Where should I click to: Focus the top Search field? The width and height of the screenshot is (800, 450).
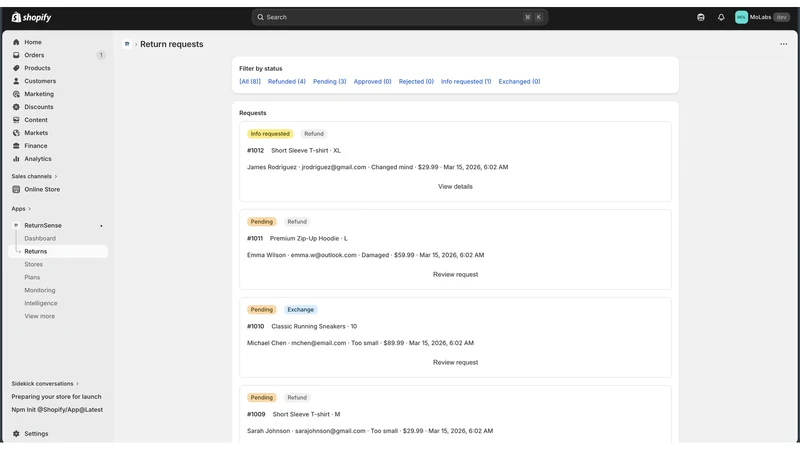(x=399, y=17)
